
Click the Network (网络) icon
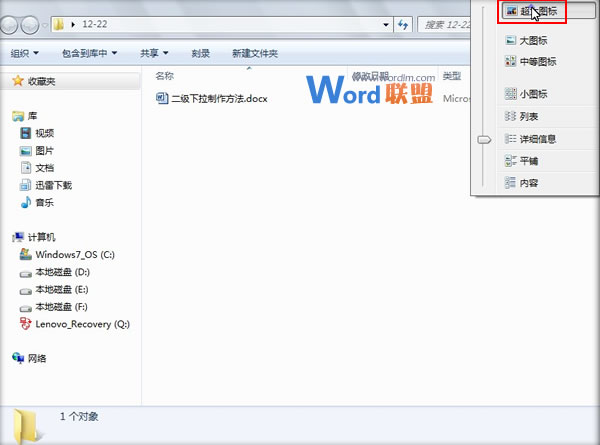(x=18, y=358)
